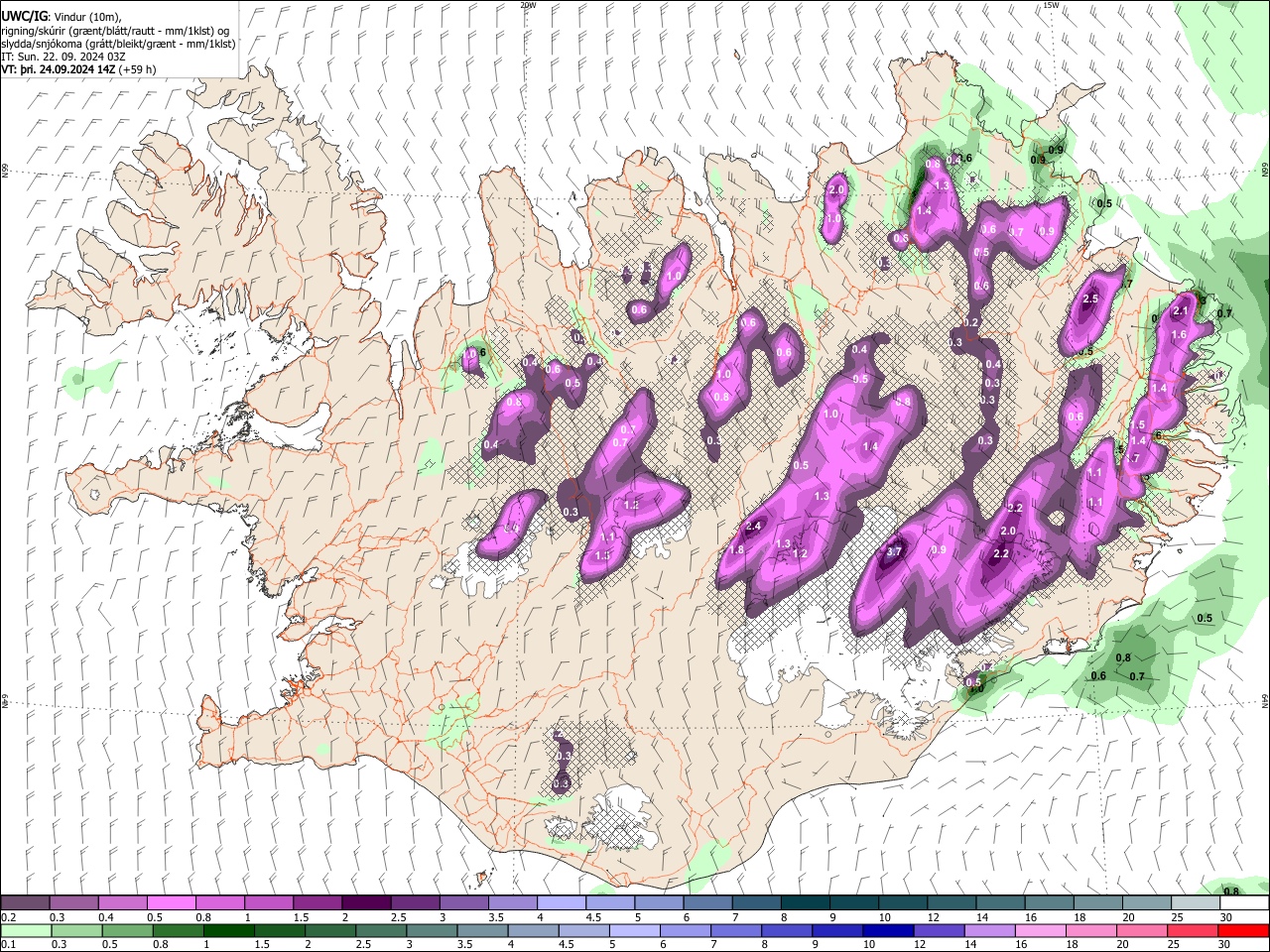Click the 'rigning/skúrir' legend description line
Image resolution: width=1270 pixels, height=952 pixels.
[115, 31]
